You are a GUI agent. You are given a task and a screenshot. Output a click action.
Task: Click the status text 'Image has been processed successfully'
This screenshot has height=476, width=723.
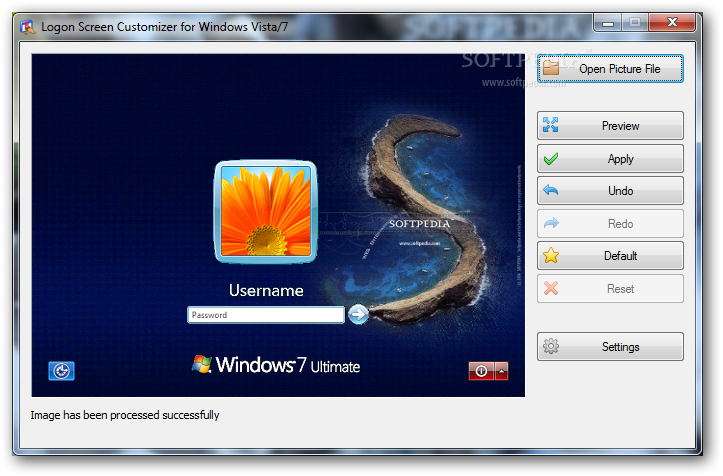coord(125,415)
